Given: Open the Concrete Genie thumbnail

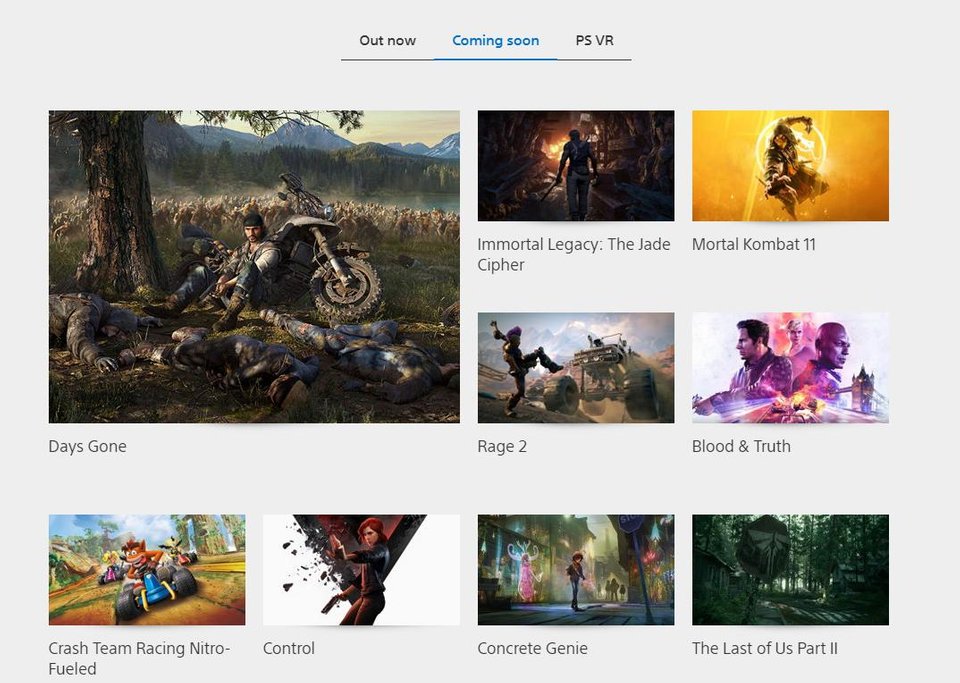Looking at the screenshot, I should 575,569.
